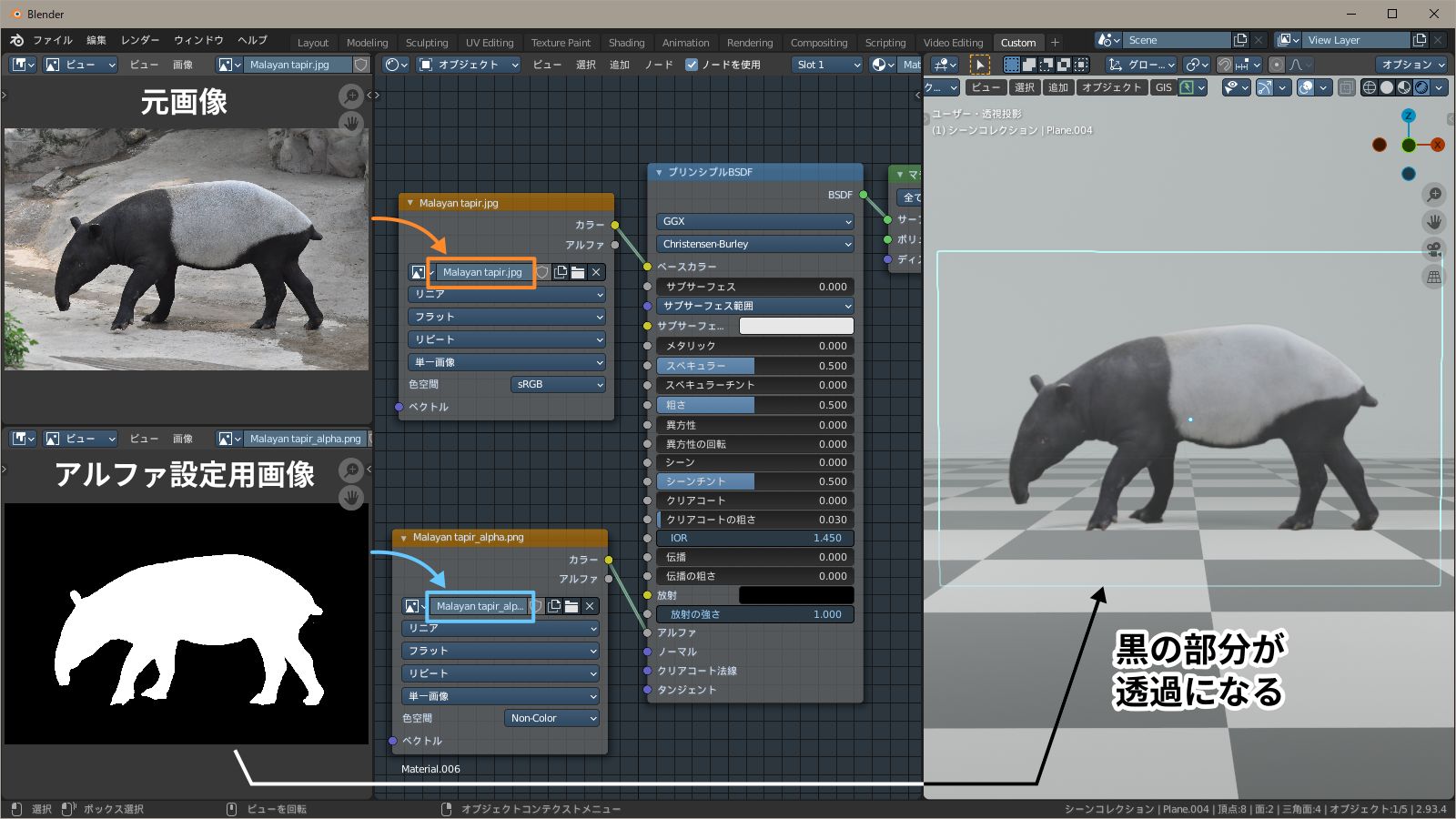
Task: Click オブジェクト menu button in 3D viewport header
Action: click(x=1111, y=87)
